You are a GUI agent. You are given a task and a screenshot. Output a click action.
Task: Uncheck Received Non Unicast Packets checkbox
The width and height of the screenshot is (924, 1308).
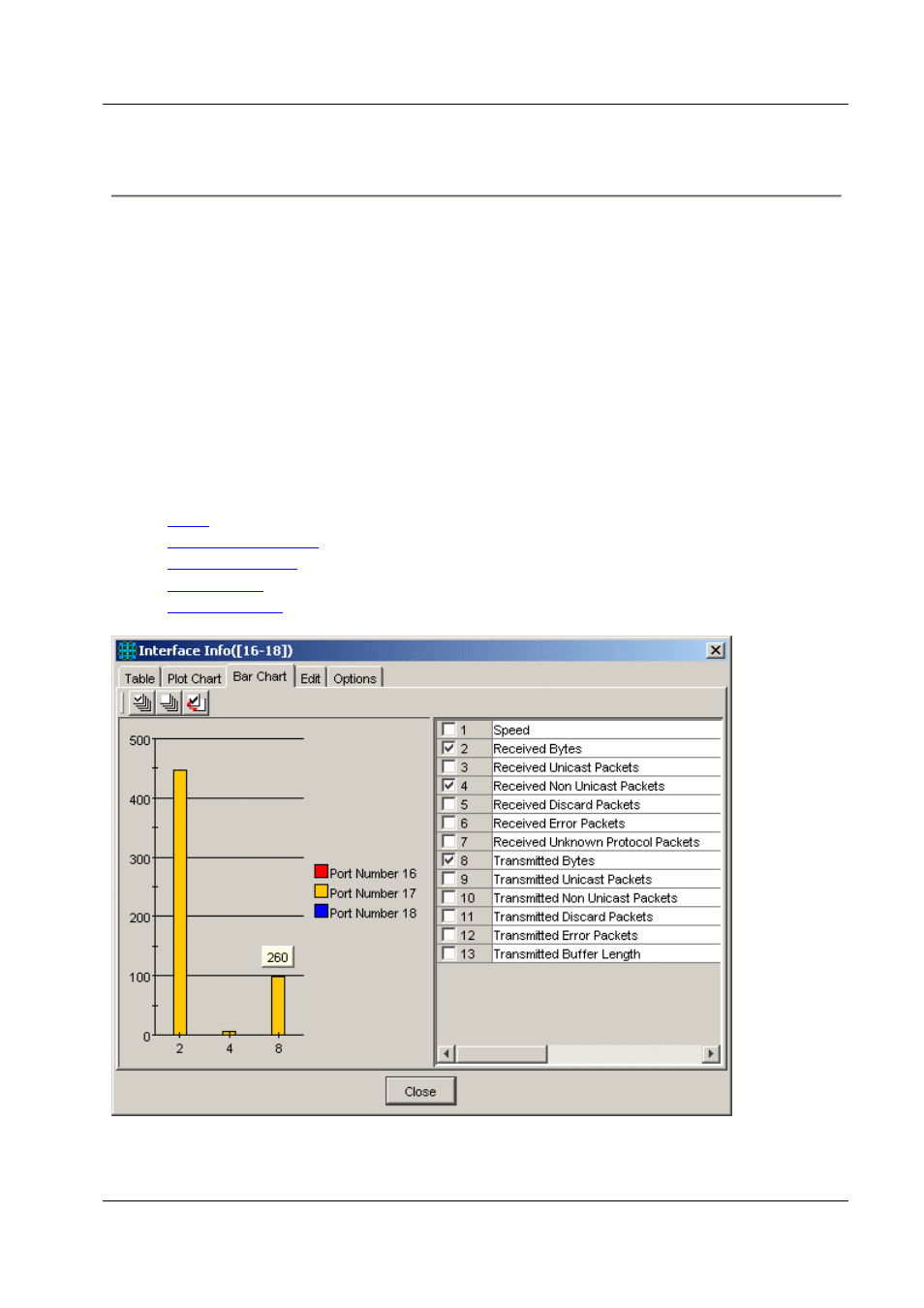448,785
